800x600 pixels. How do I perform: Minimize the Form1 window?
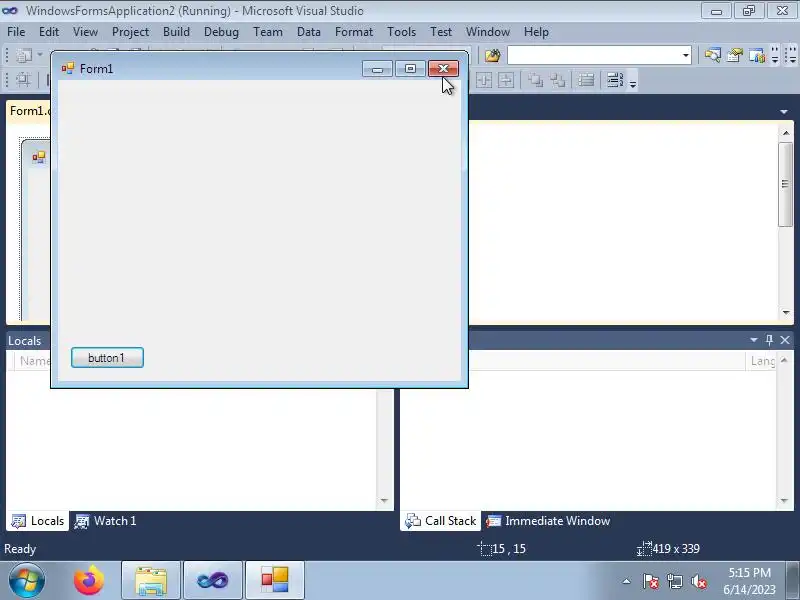(x=378, y=68)
